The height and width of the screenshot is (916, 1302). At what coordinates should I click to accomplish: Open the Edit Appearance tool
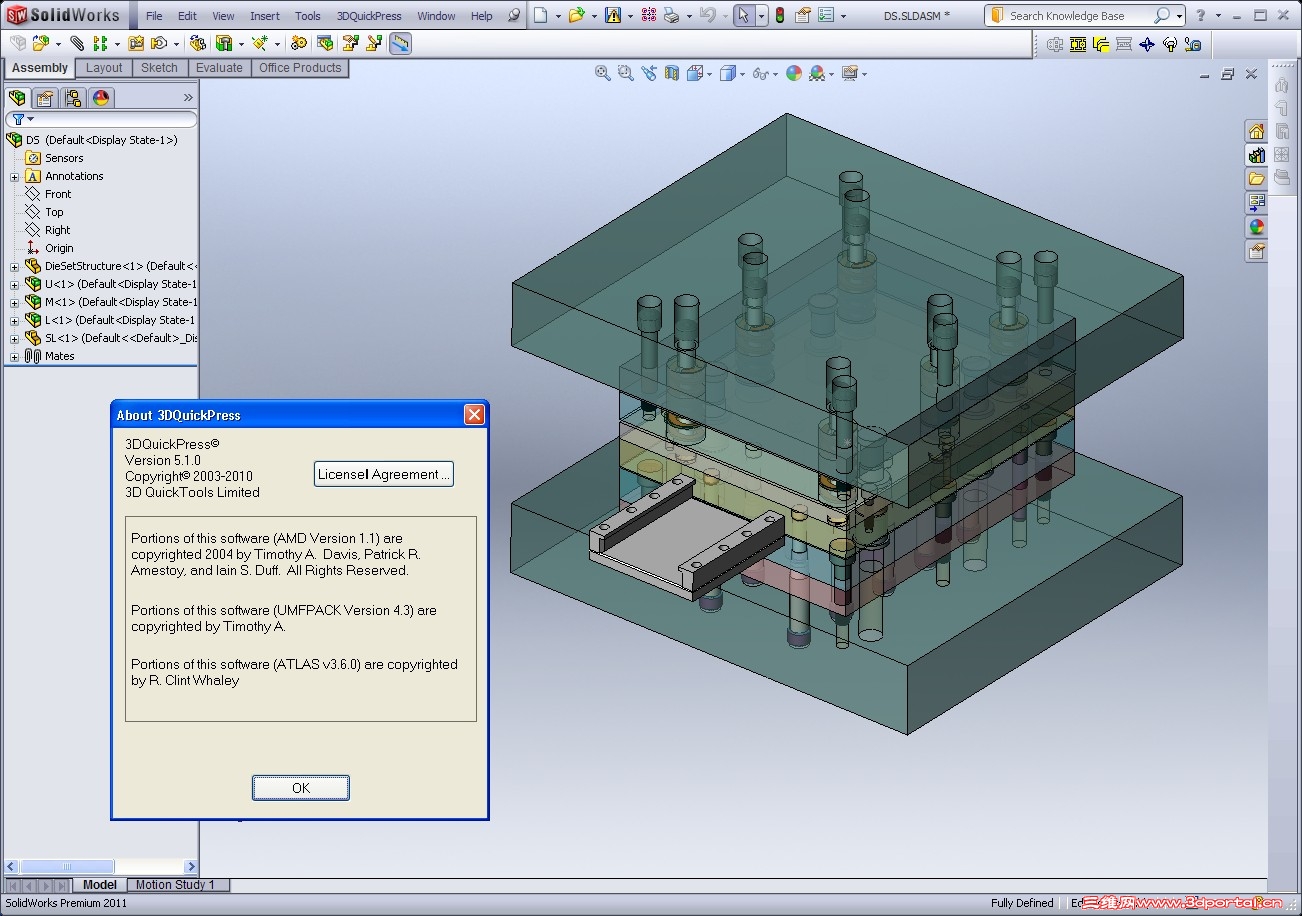point(794,73)
